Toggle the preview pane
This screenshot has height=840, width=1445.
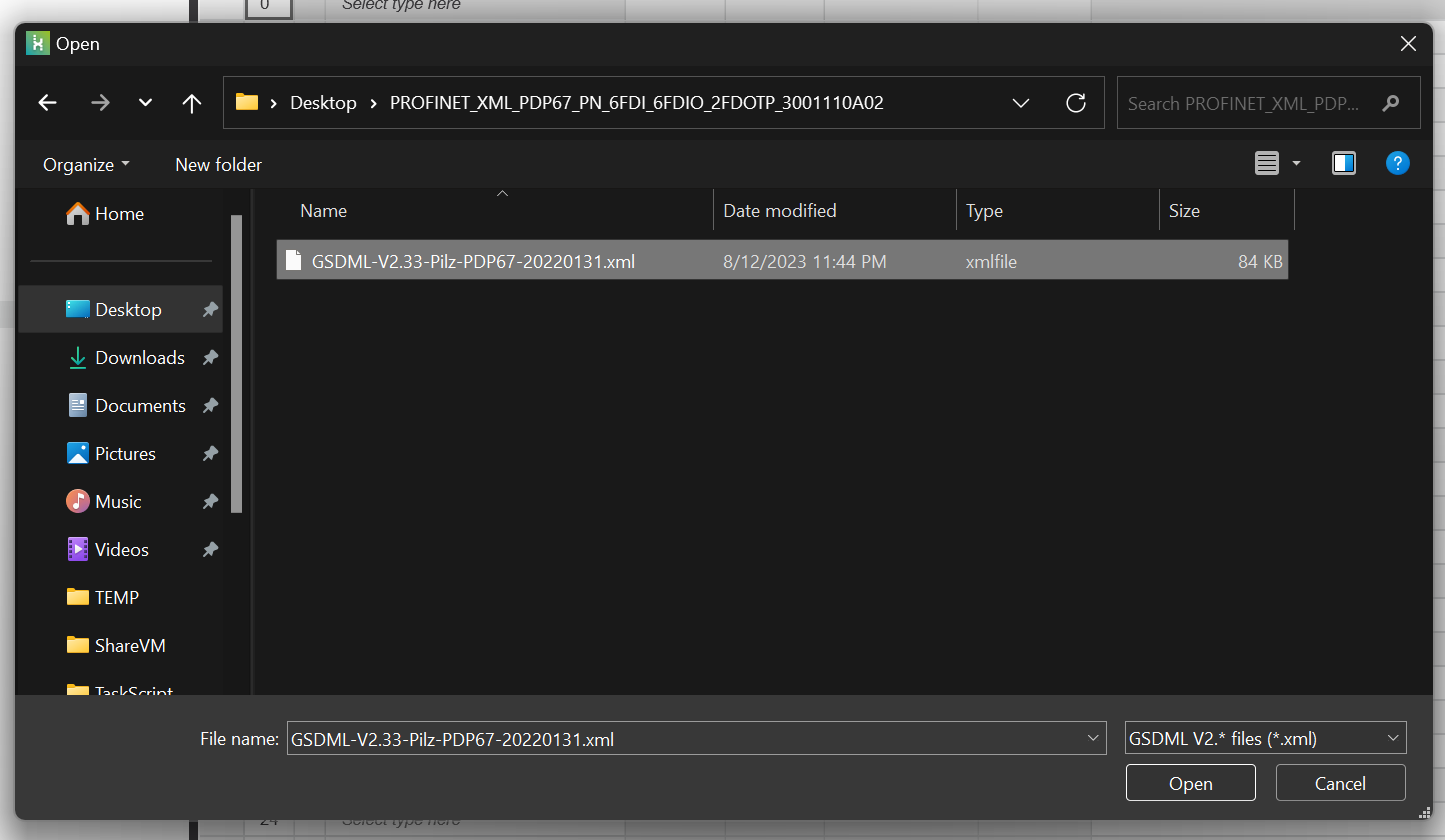coord(1344,163)
